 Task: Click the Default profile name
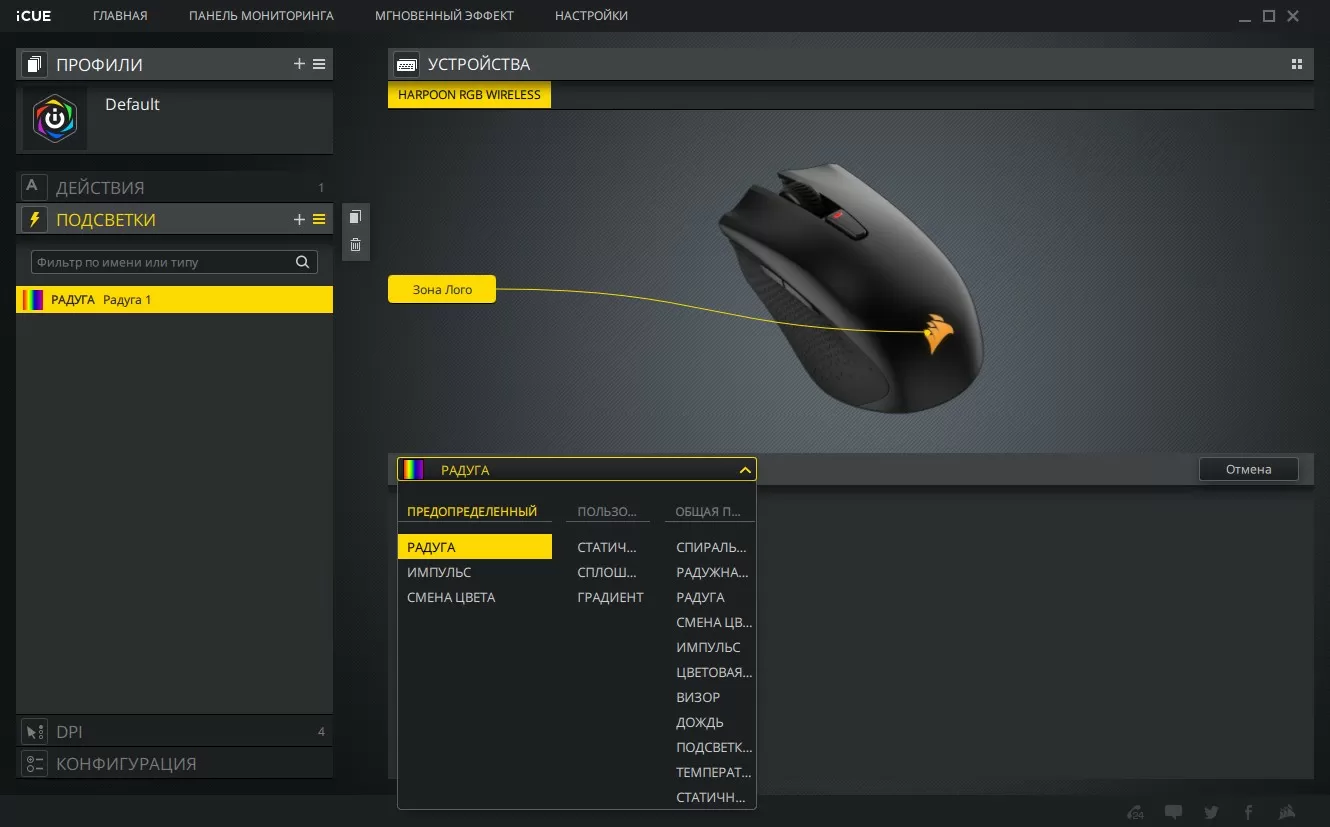point(132,104)
